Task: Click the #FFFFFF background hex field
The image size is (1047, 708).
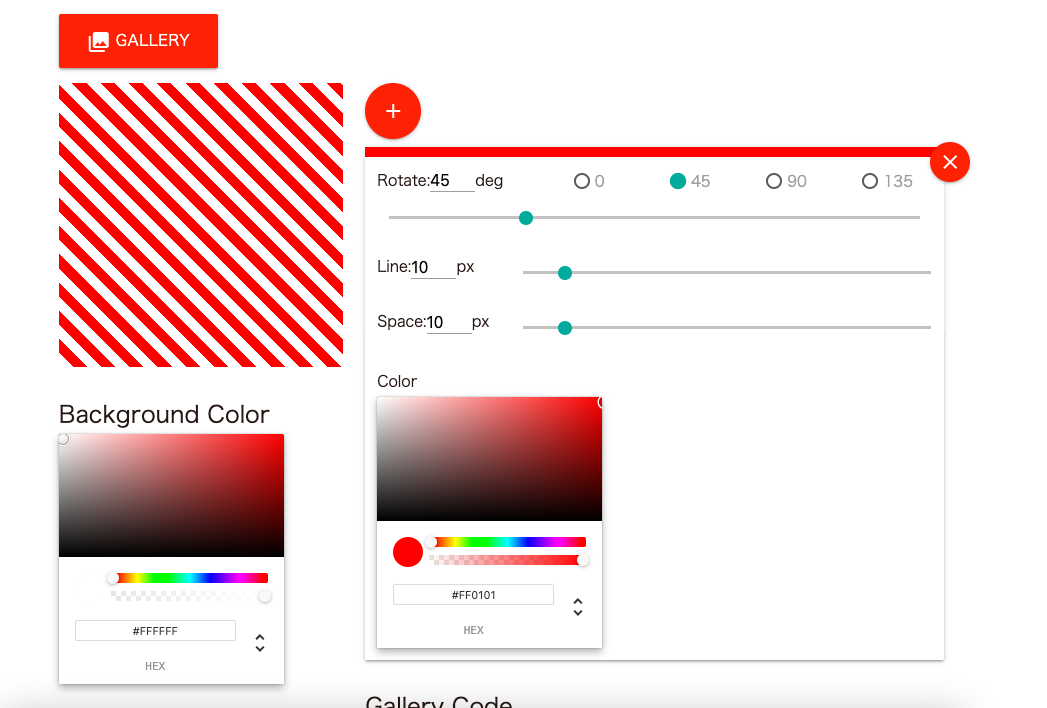Action: [155, 631]
